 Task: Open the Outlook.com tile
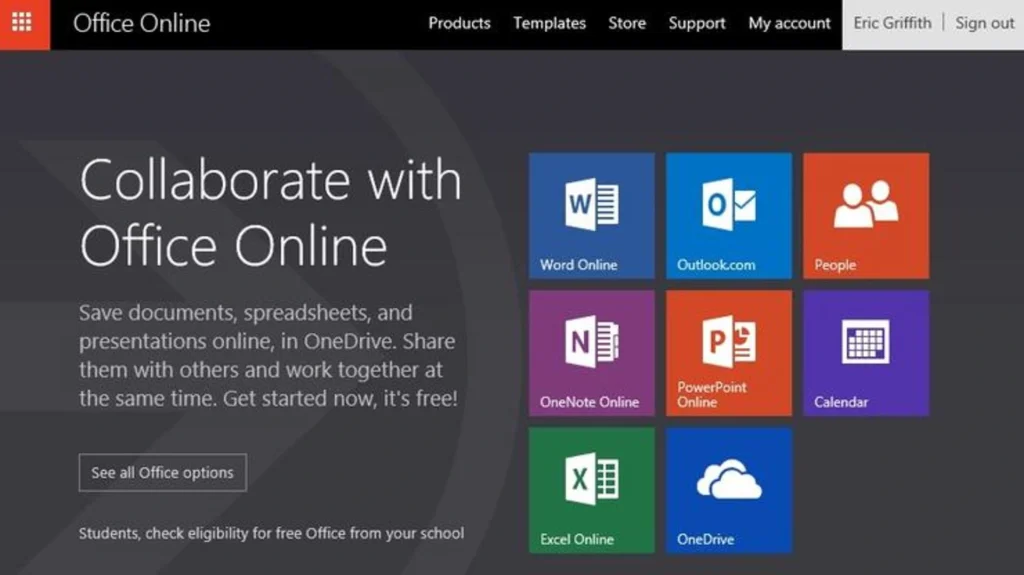[x=729, y=216]
